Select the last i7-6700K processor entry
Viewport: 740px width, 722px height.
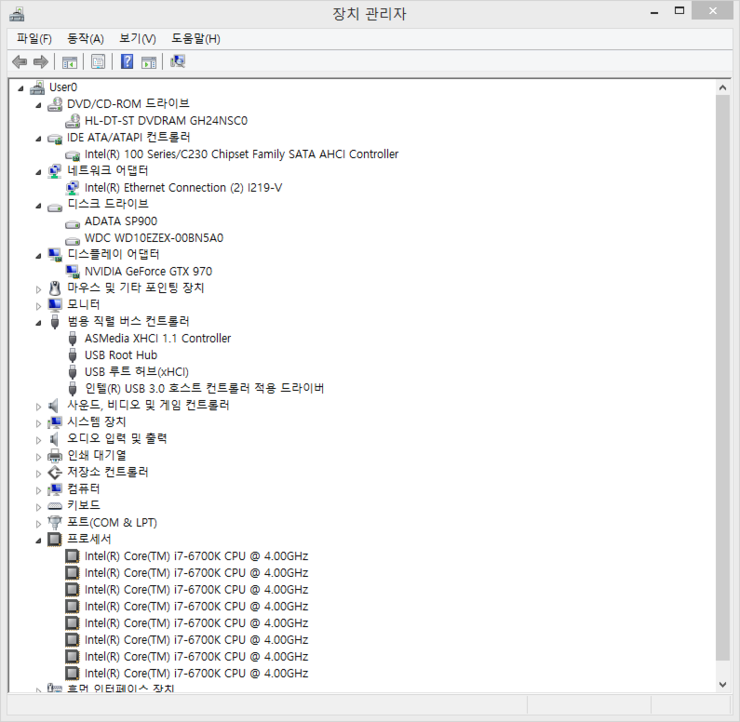(x=196, y=673)
